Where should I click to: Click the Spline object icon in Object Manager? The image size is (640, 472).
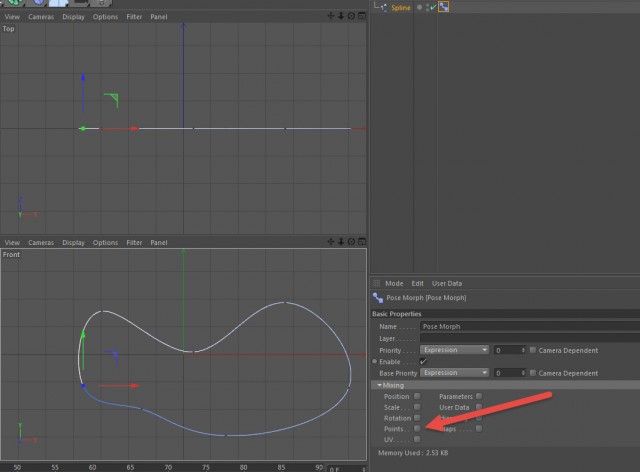coord(383,7)
